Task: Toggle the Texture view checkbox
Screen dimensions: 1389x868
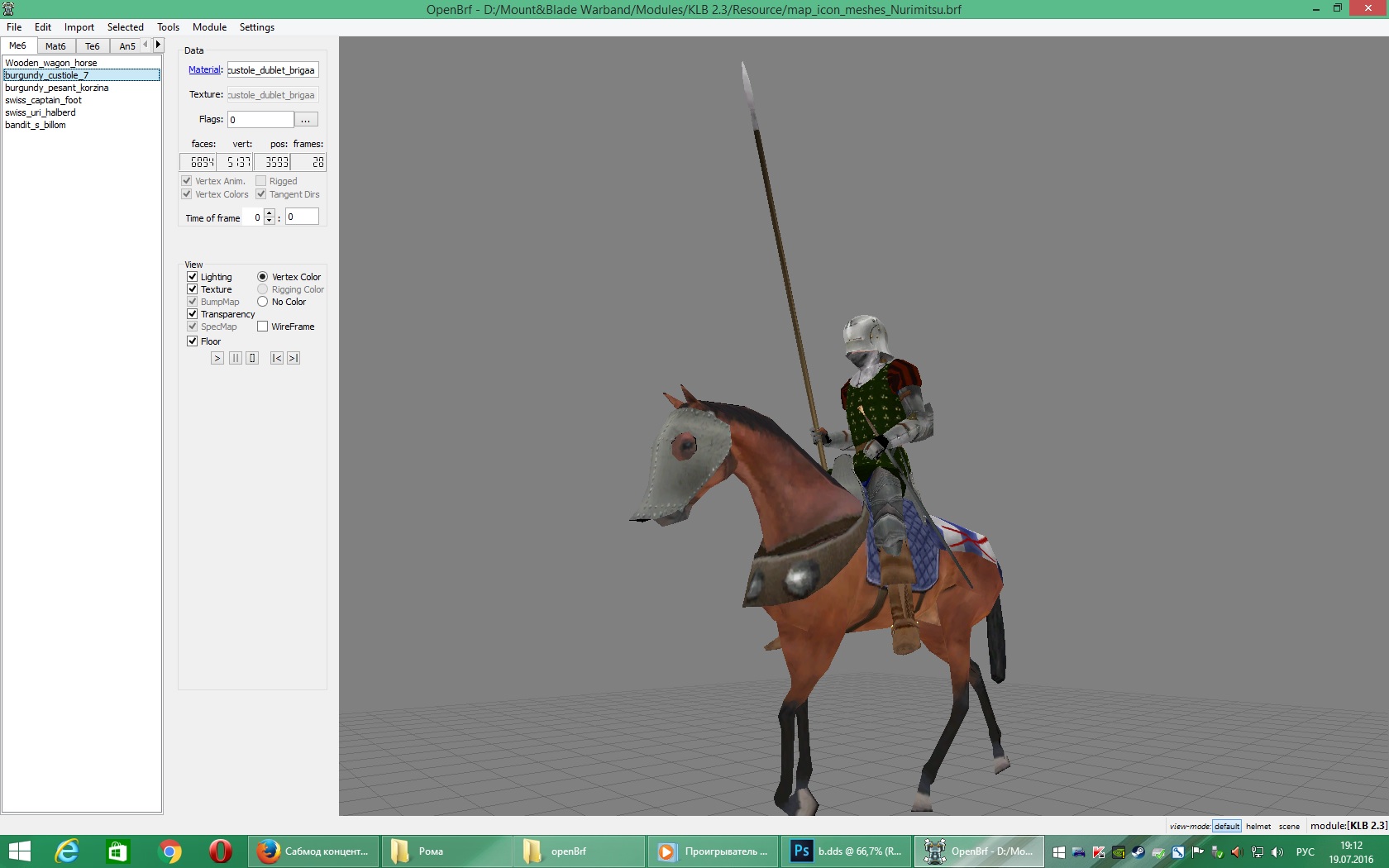Action: [192, 289]
